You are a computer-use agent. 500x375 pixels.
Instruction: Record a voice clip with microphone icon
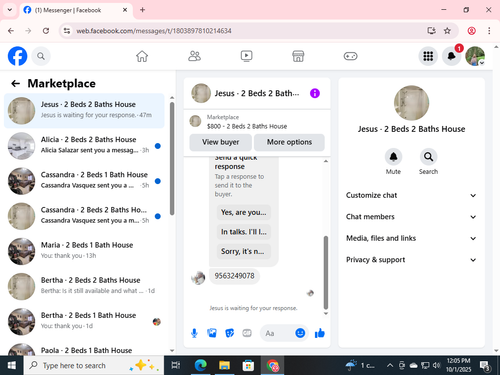[194, 333]
